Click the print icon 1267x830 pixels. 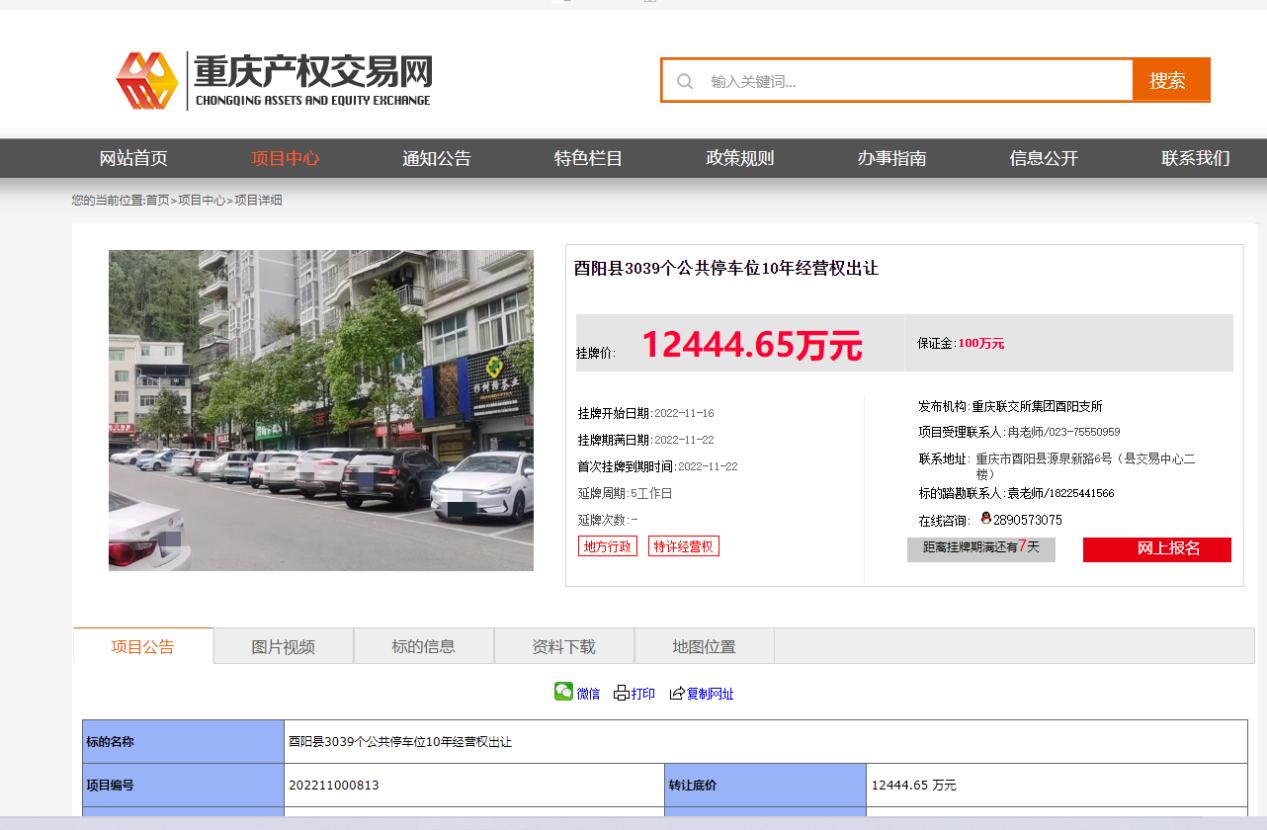(622, 693)
